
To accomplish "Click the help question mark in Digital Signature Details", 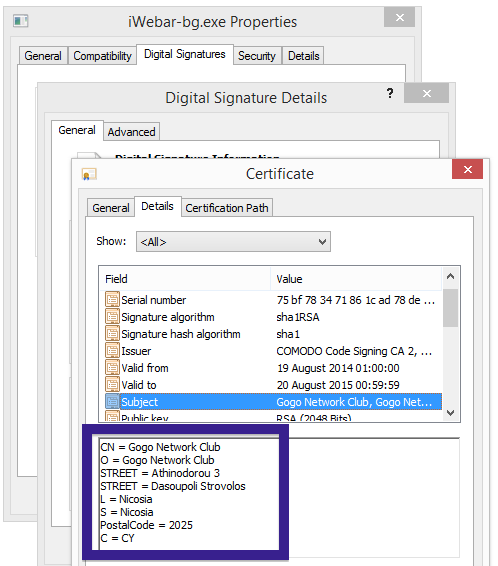I will click(390, 93).
